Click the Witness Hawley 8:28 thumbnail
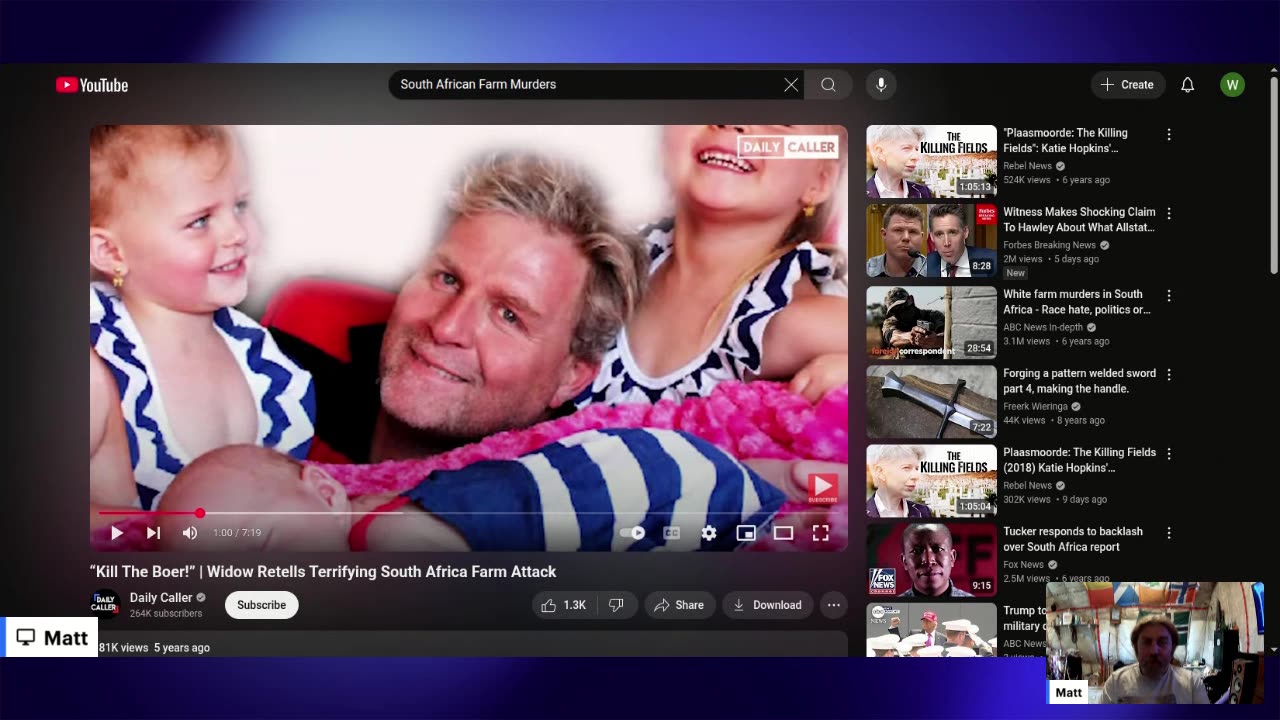1280x720 pixels. [931, 241]
